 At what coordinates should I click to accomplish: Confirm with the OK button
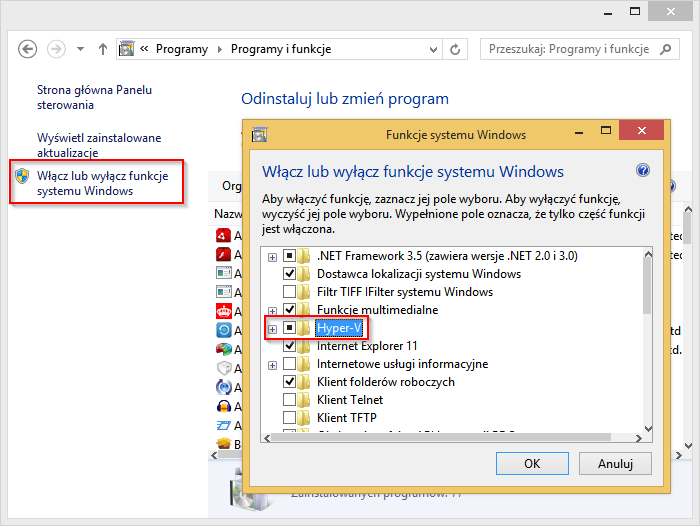pyautogui.click(x=532, y=463)
